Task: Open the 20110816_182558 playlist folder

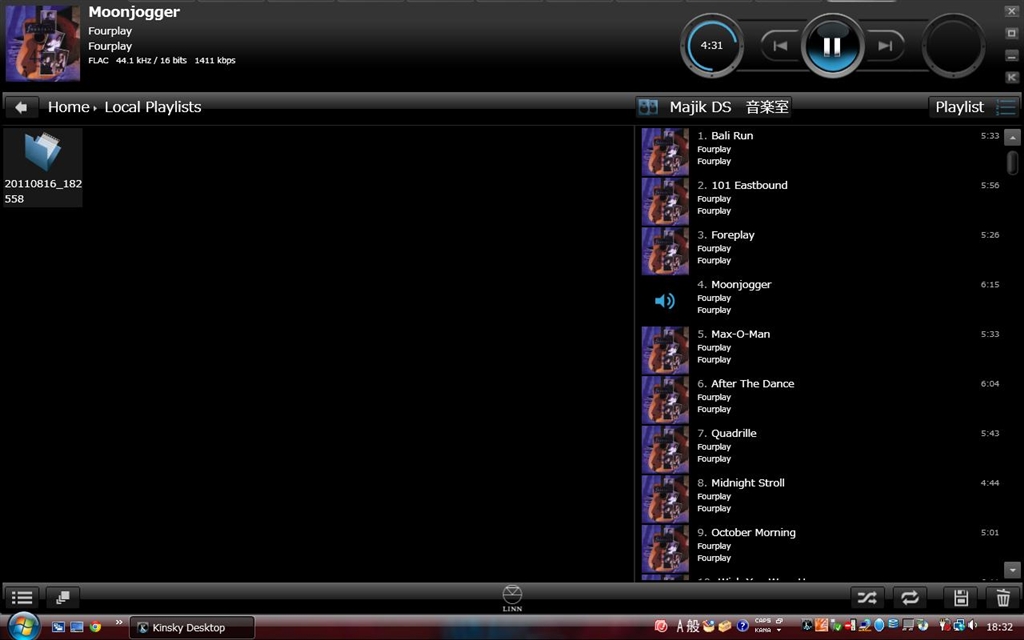Action: [42, 167]
